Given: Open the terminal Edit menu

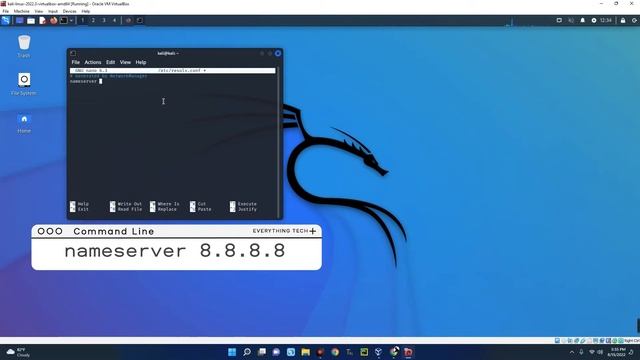Looking at the screenshot, I should point(111,62).
